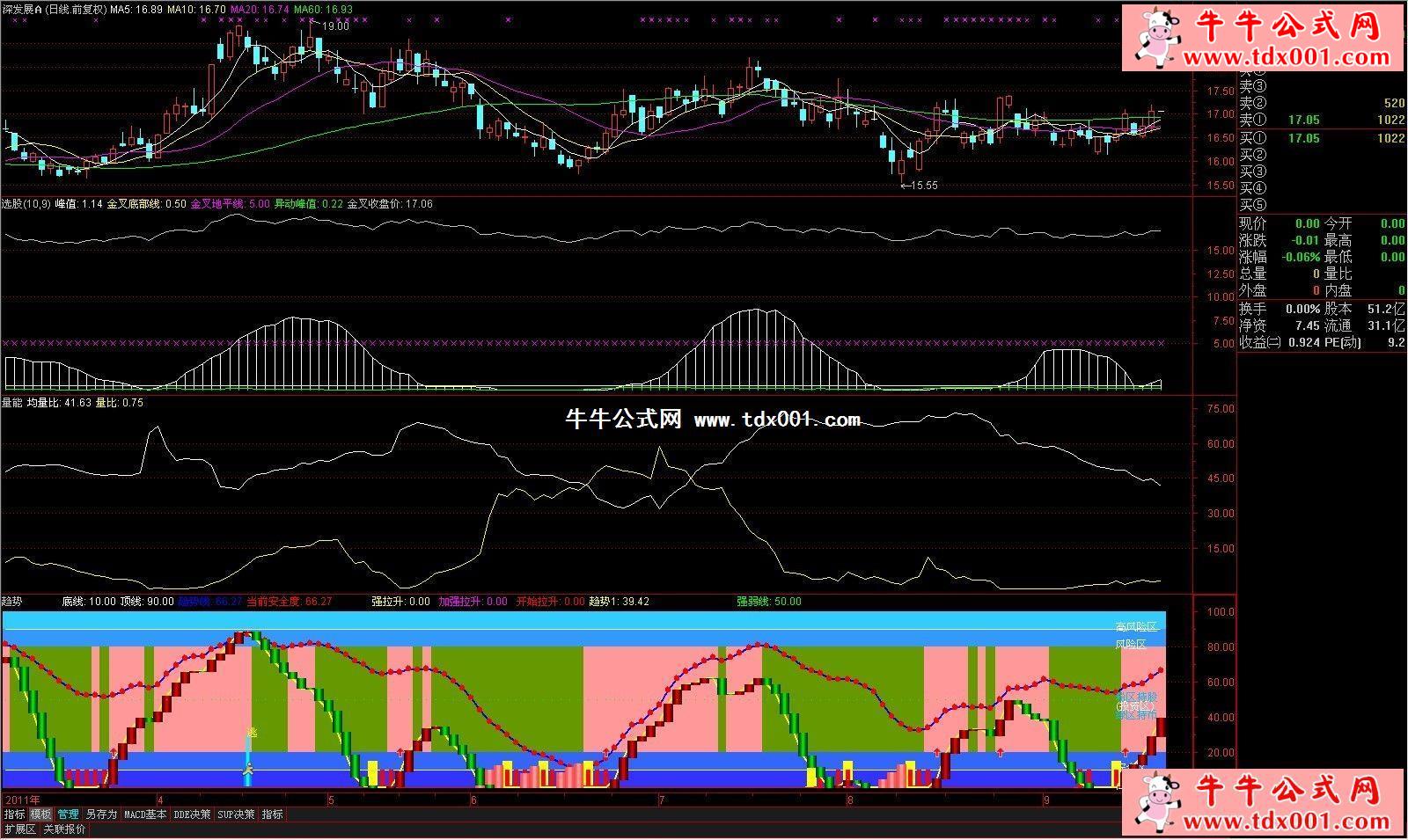The height and width of the screenshot is (840, 1408).
Task: Click the center 牛牛公式网 www.tdx001.com watermark link
Action: point(712,420)
